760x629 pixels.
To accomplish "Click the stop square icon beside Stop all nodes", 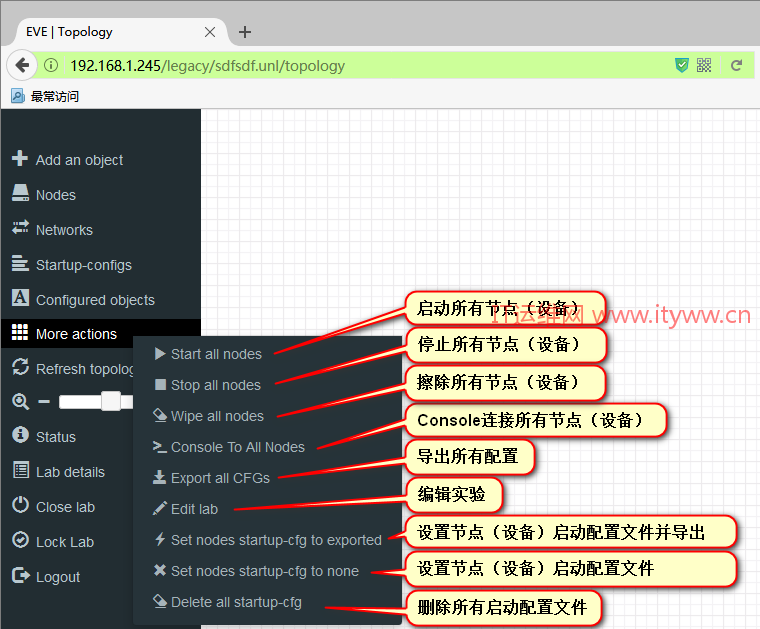I will (160, 385).
